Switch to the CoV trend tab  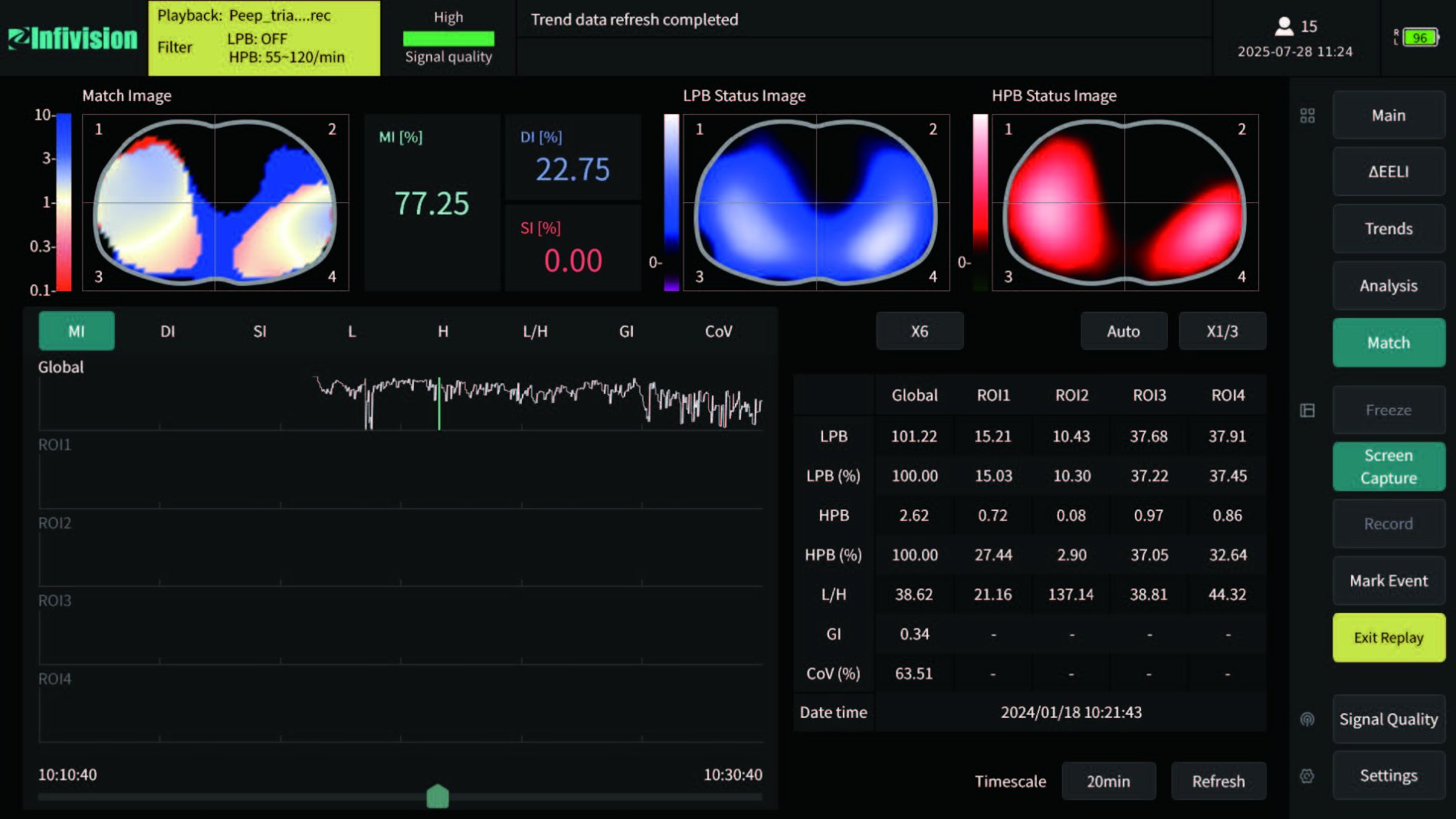pyautogui.click(x=718, y=331)
